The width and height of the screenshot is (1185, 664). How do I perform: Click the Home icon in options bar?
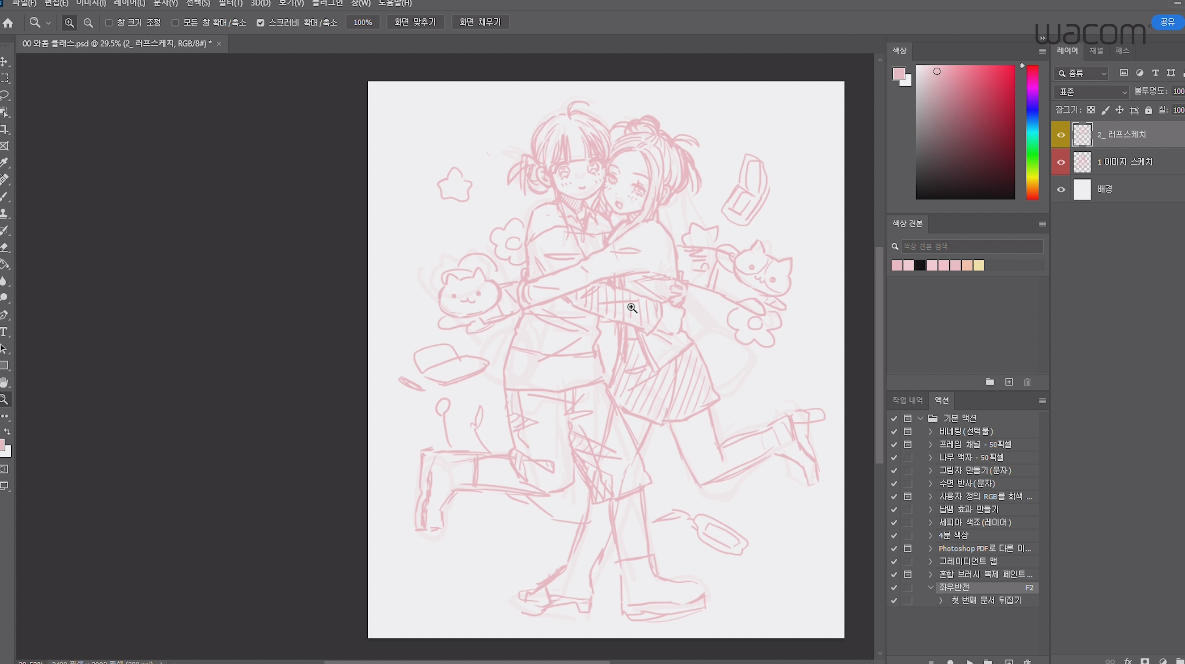8,23
